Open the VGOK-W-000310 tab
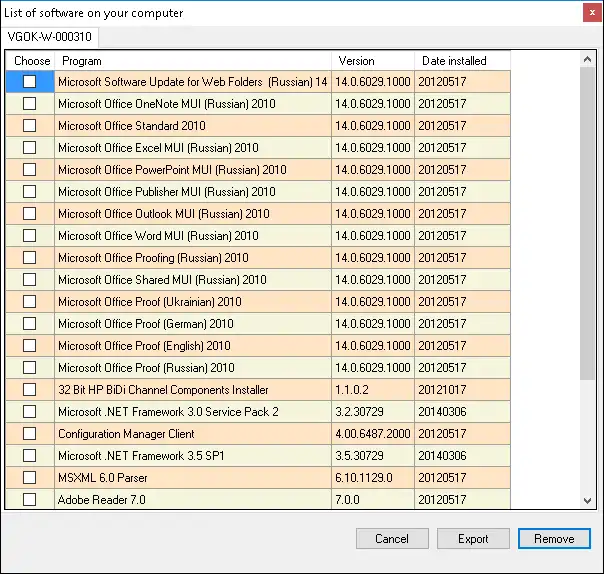Image resolution: width=604 pixels, height=574 pixels. [50, 37]
